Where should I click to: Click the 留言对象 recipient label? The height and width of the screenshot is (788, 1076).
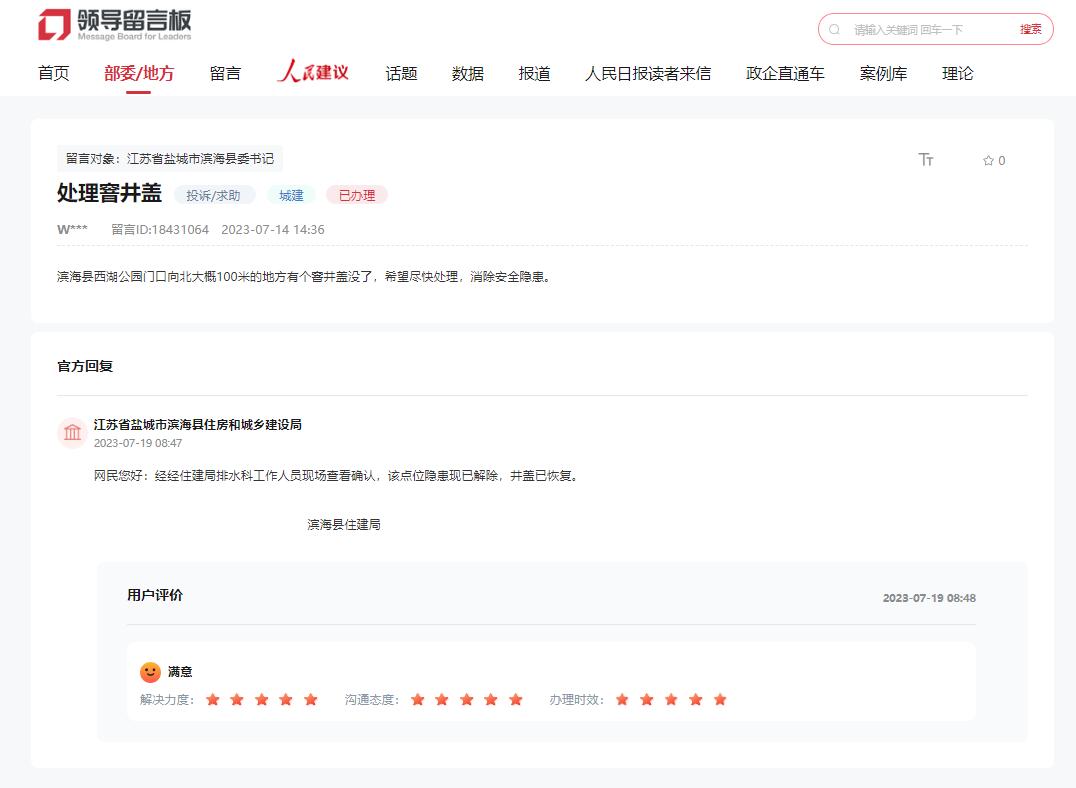(x=170, y=158)
